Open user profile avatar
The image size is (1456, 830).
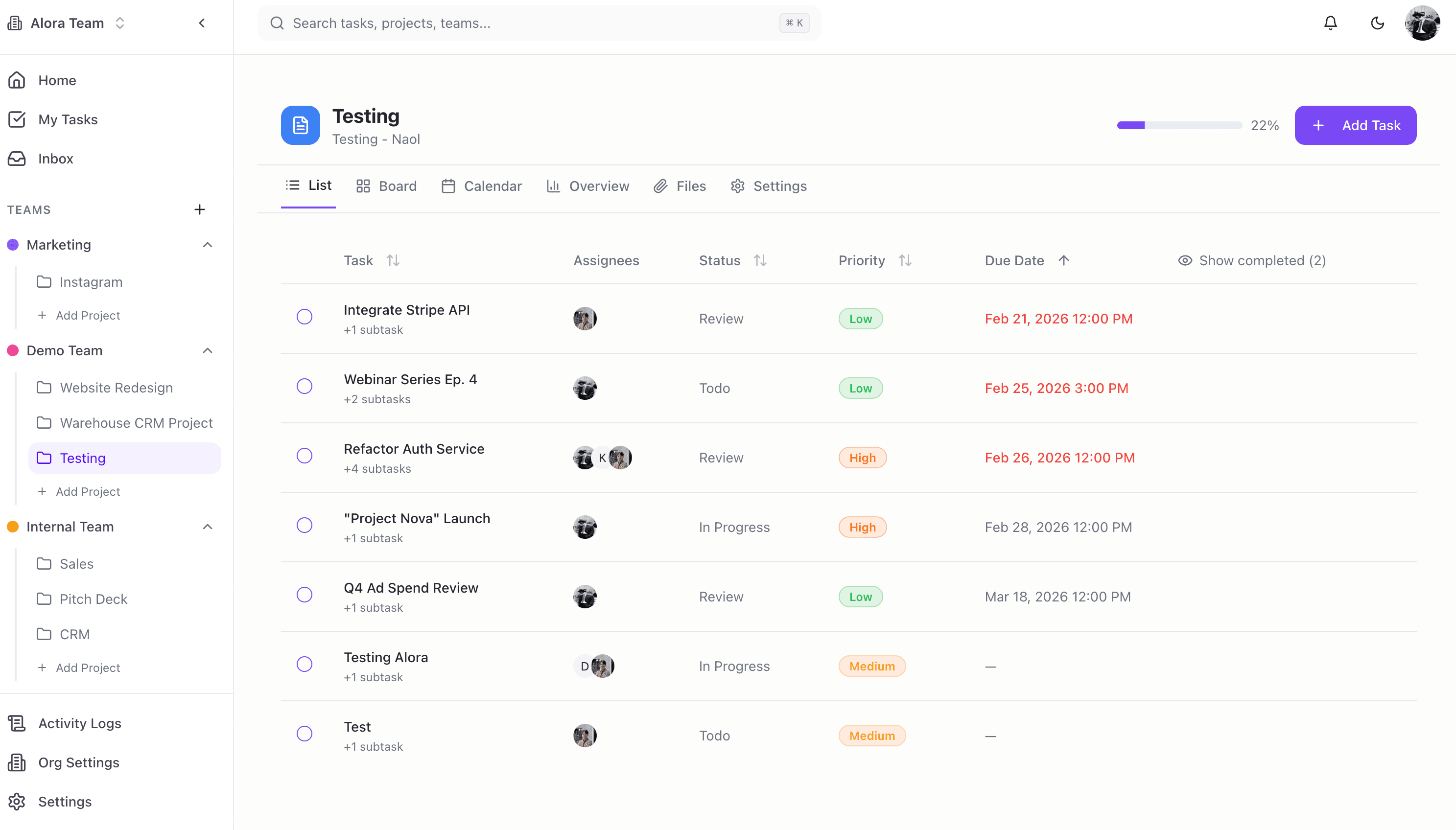click(x=1422, y=23)
